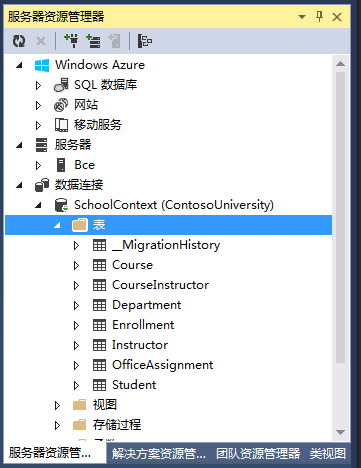Click the 数据连接 database icon
This screenshot has width=361, height=468.
[x=42, y=185]
